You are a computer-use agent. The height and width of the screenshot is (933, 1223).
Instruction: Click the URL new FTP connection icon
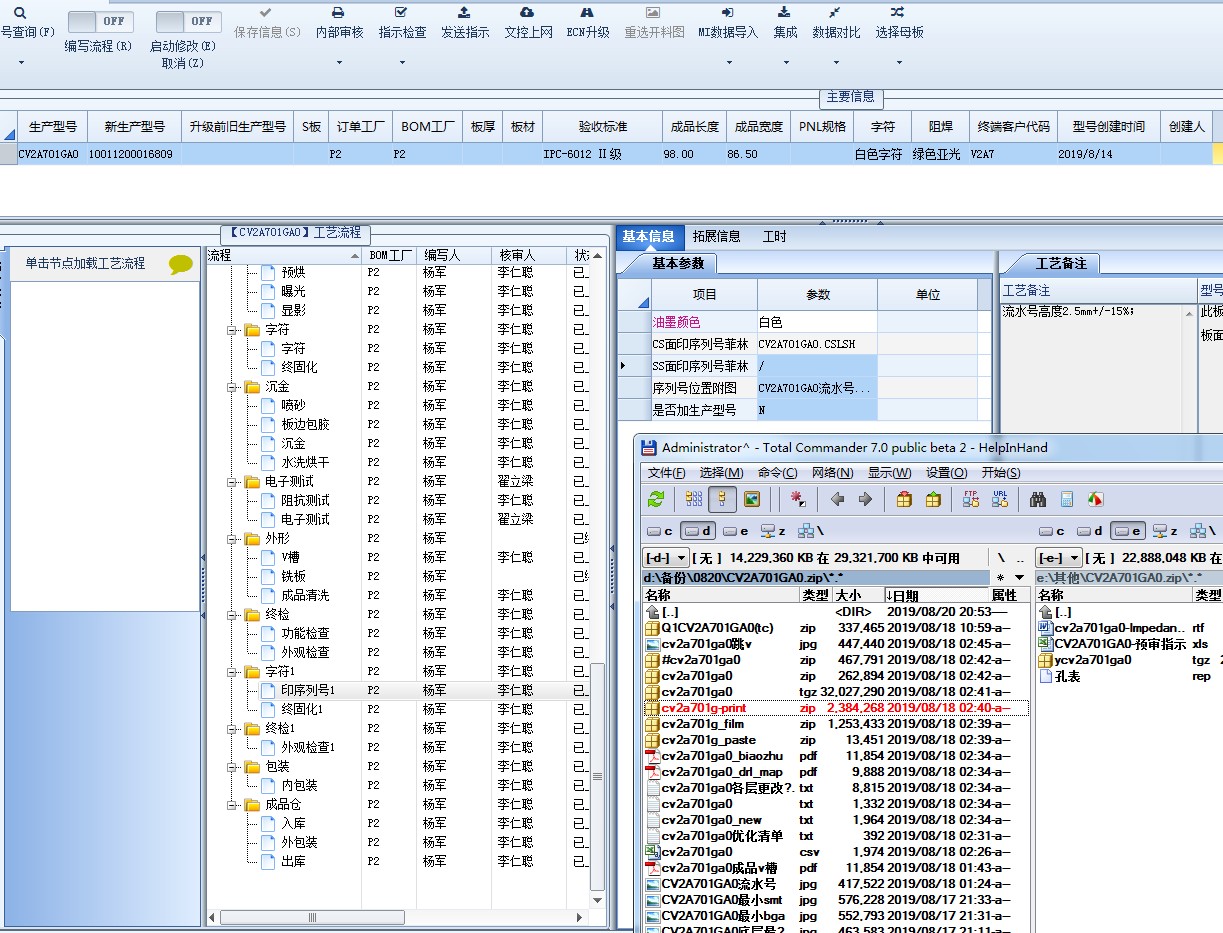(1000, 499)
